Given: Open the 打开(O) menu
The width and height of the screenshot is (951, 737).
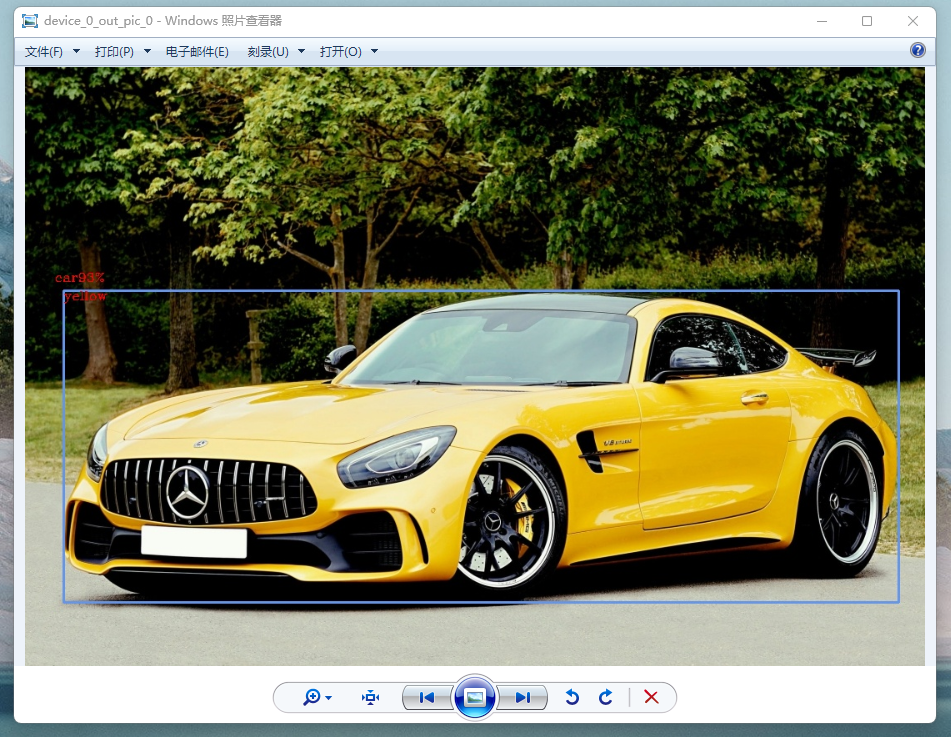Looking at the screenshot, I should (341, 52).
